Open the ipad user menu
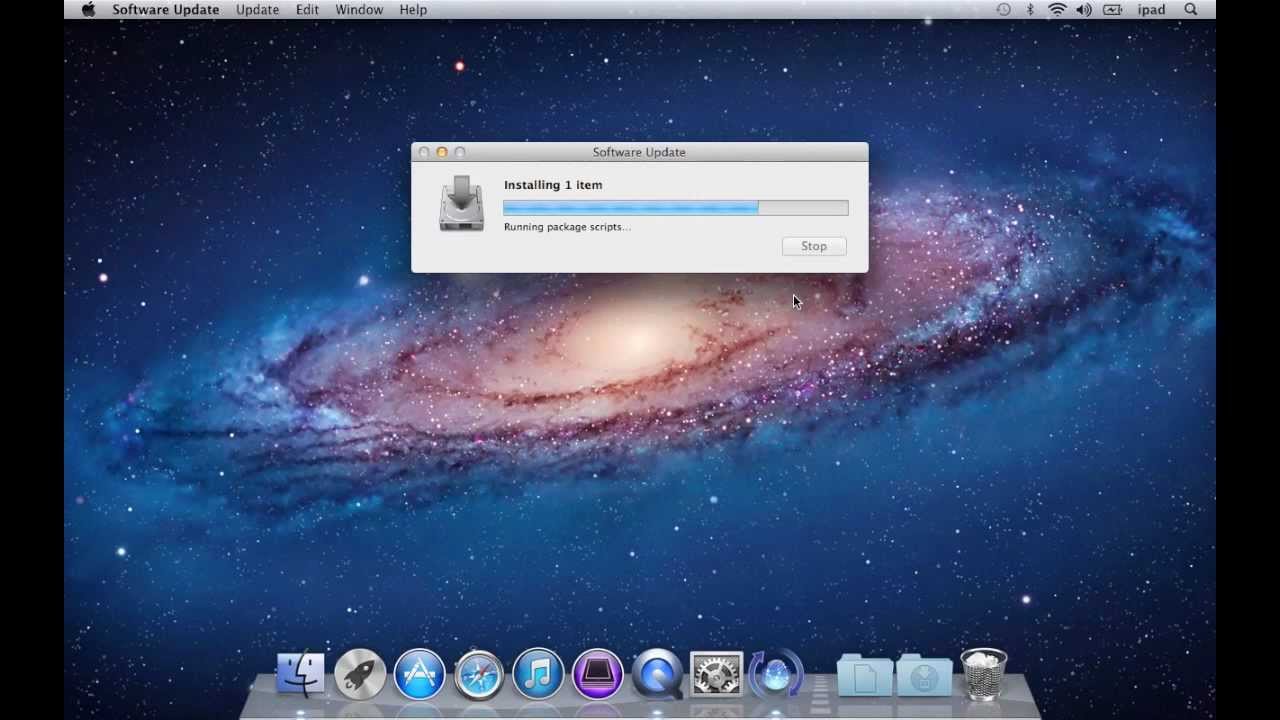This screenshot has width=1280, height=720. click(x=1151, y=10)
